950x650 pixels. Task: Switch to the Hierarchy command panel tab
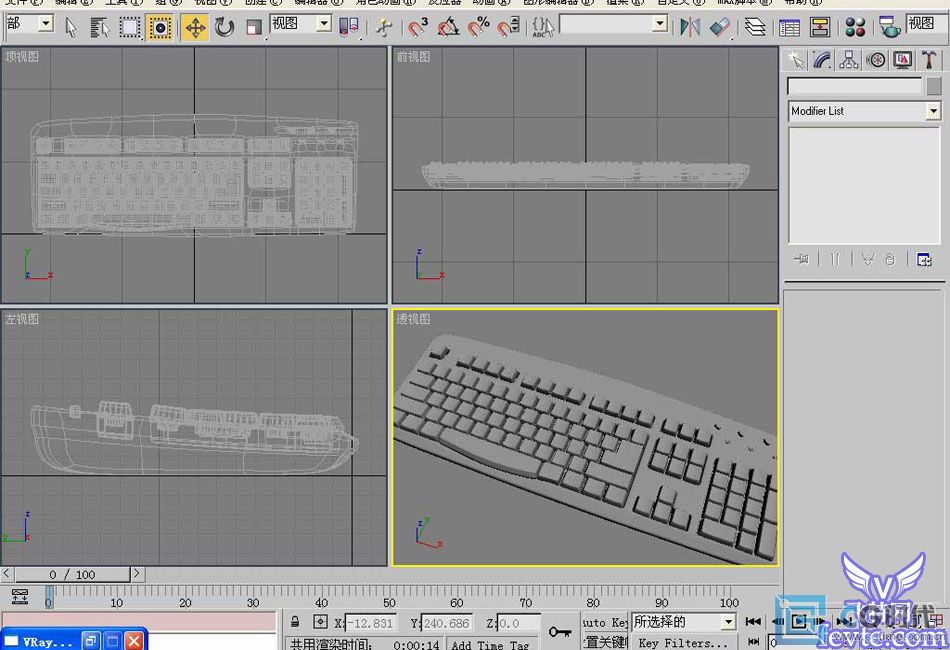click(849, 59)
